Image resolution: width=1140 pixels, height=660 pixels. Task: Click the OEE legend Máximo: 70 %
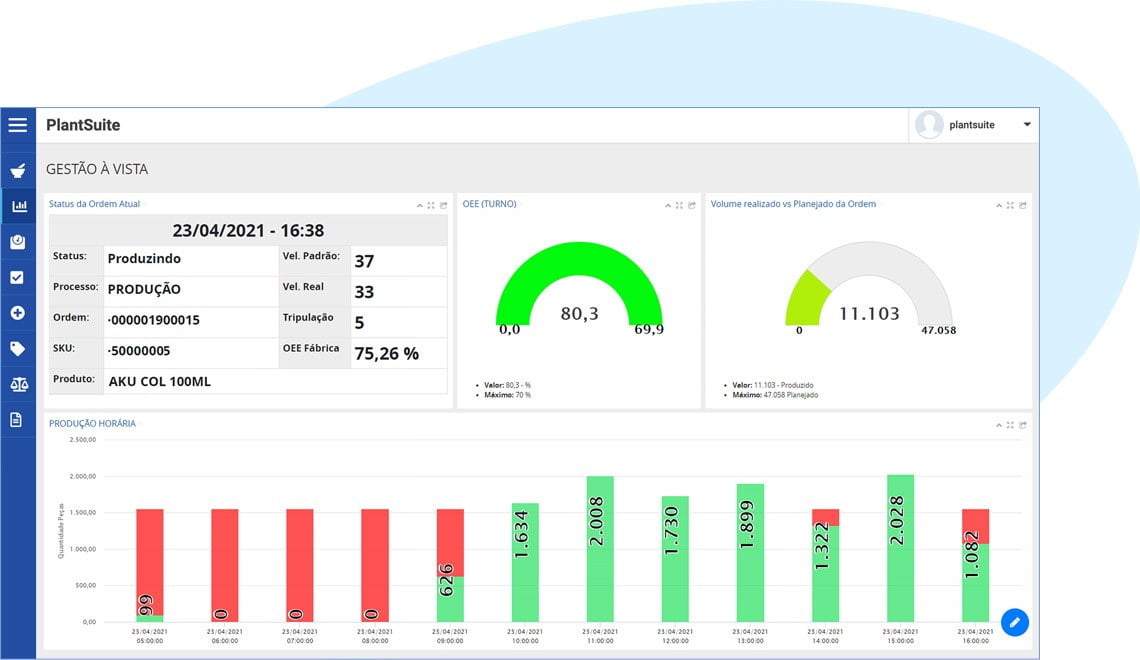pos(507,395)
